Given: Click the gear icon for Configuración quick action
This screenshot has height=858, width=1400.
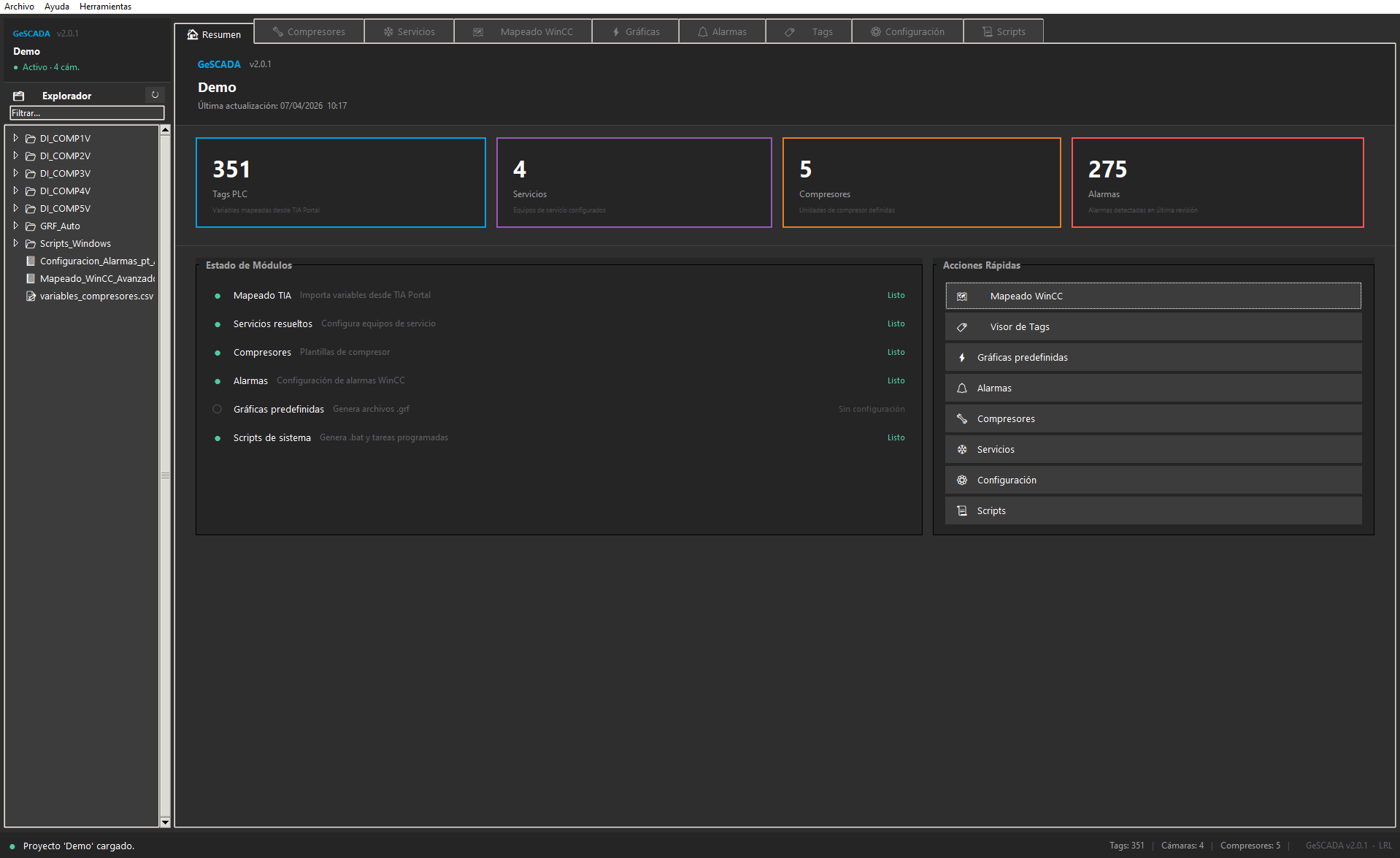Looking at the screenshot, I should [x=962, y=480].
